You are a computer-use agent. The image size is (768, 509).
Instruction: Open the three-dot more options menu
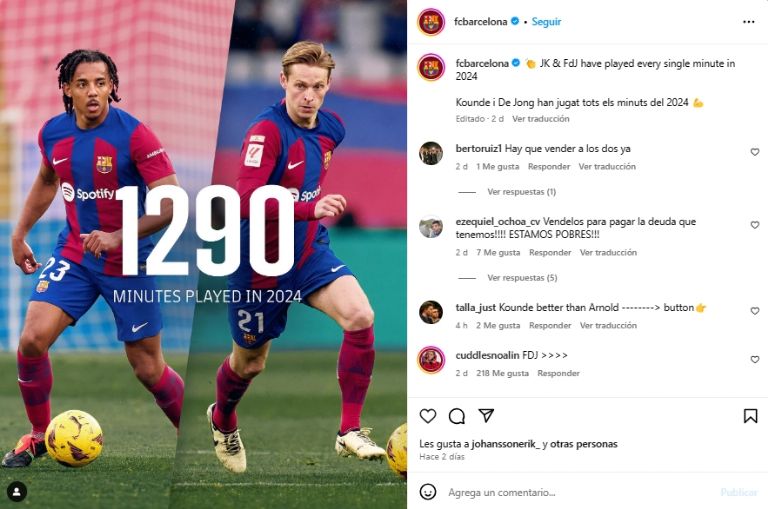(x=748, y=22)
